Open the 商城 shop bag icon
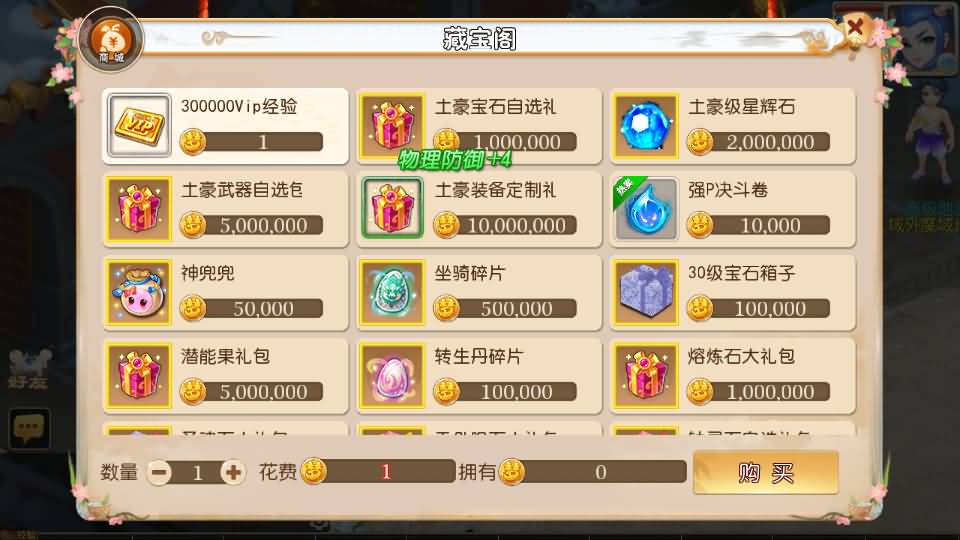 click(111, 40)
